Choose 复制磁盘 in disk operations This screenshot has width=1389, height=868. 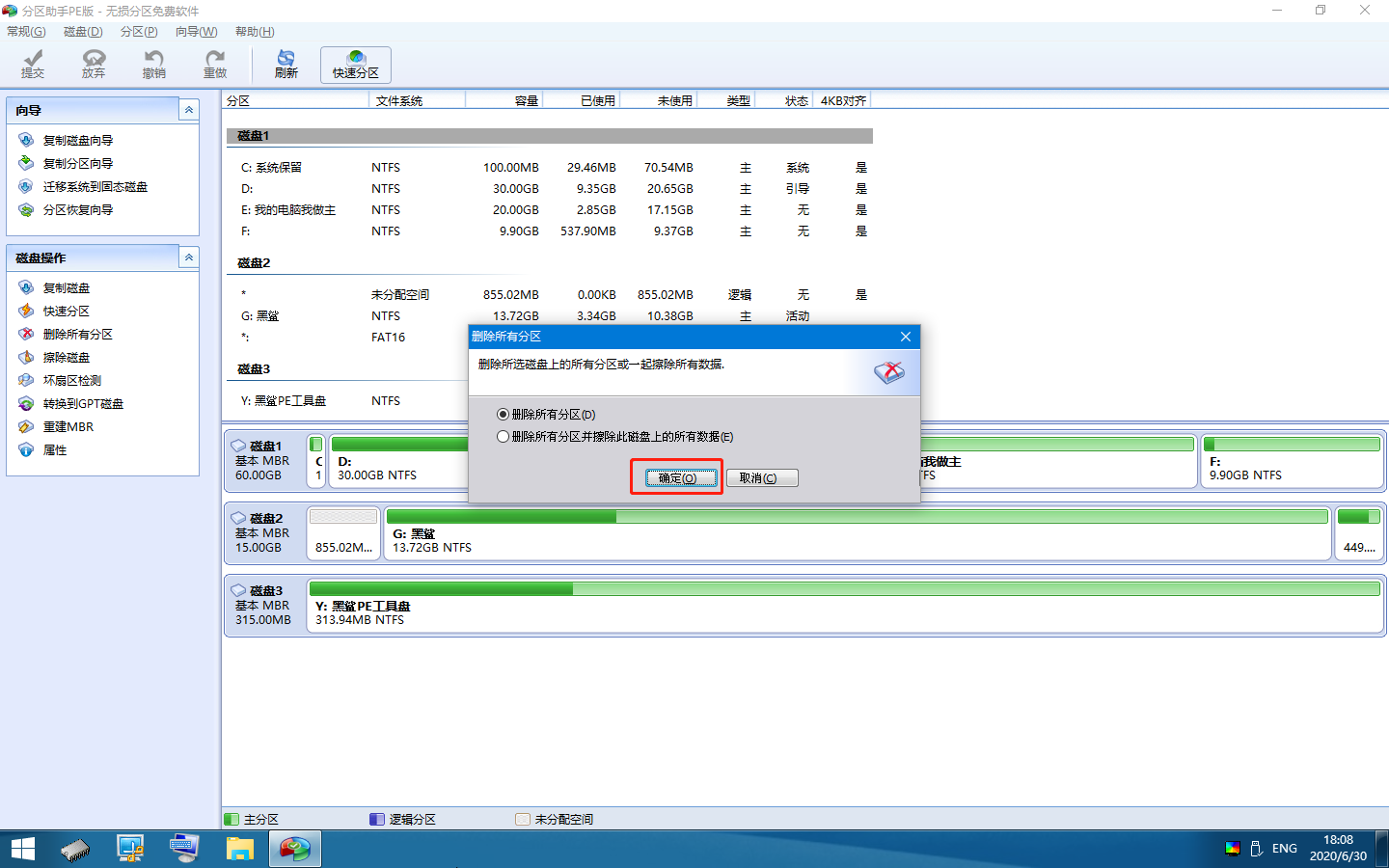pyautogui.click(x=66, y=288)
